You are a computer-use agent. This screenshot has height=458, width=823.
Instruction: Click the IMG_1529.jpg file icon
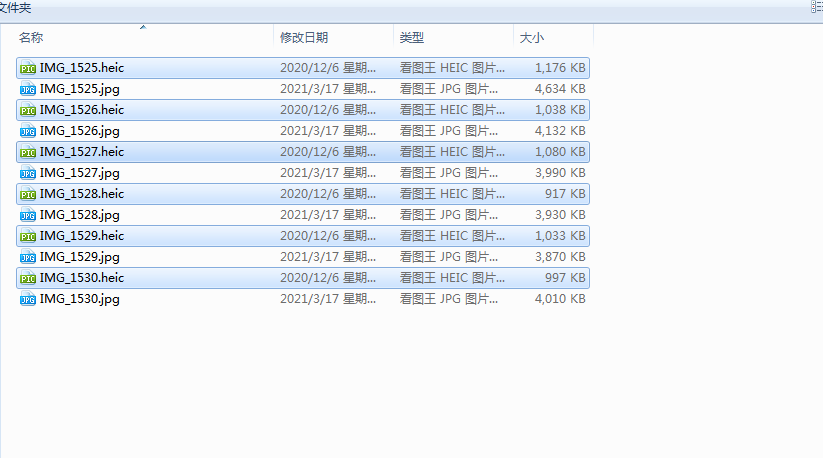[28, 257]
